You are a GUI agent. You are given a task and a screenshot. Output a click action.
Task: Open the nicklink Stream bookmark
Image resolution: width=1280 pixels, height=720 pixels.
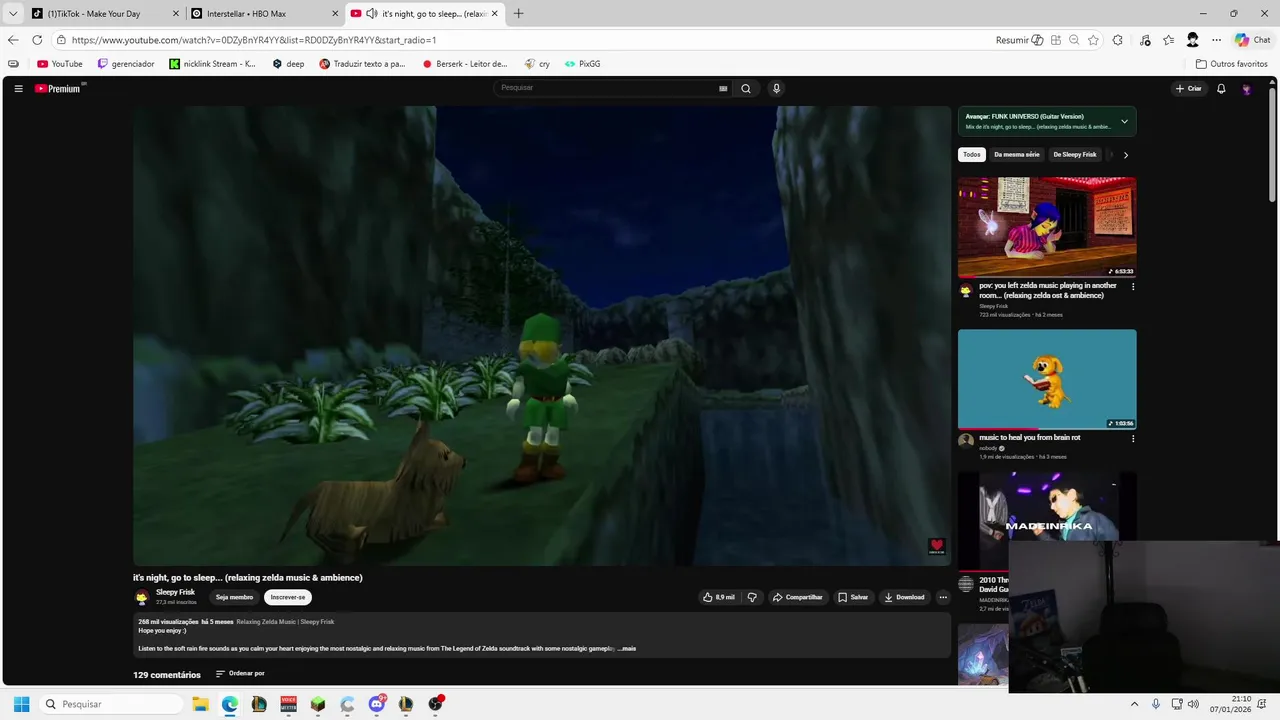[x=213, y=64]
